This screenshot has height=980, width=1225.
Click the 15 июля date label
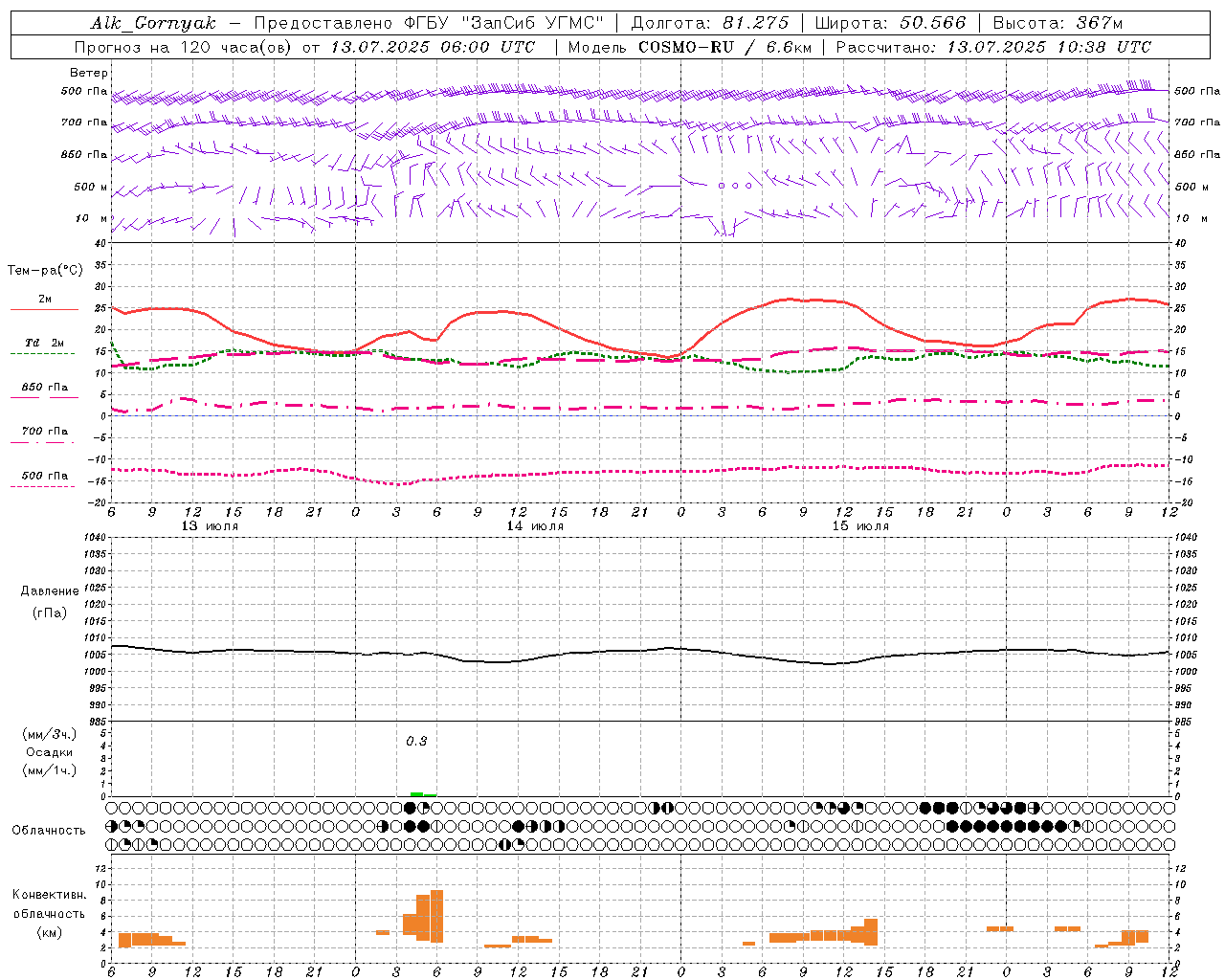click(x=860, y=526)
